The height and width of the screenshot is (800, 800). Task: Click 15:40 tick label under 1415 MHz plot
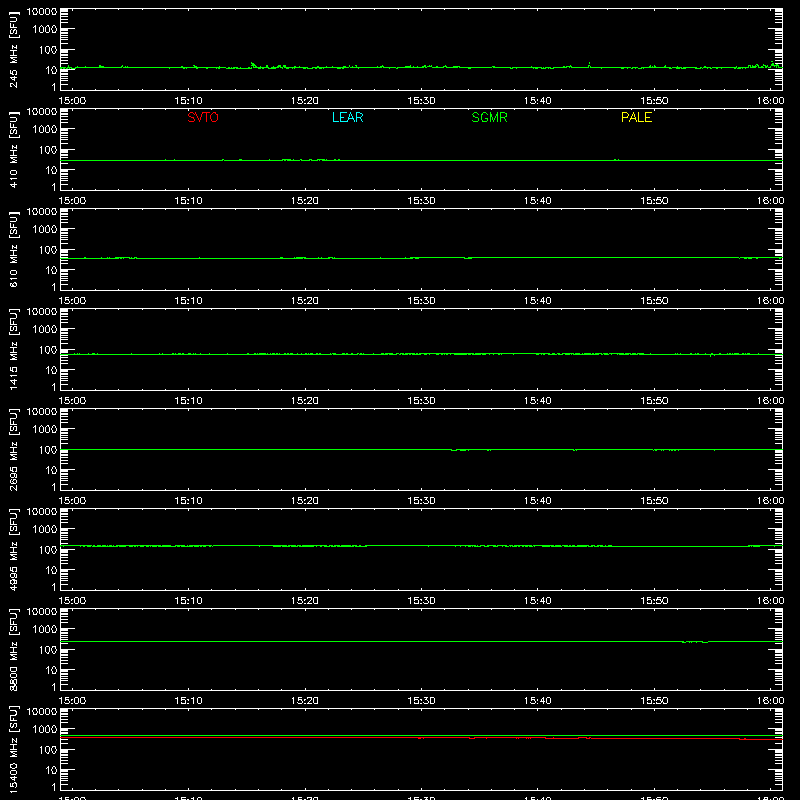coord(538,401)
